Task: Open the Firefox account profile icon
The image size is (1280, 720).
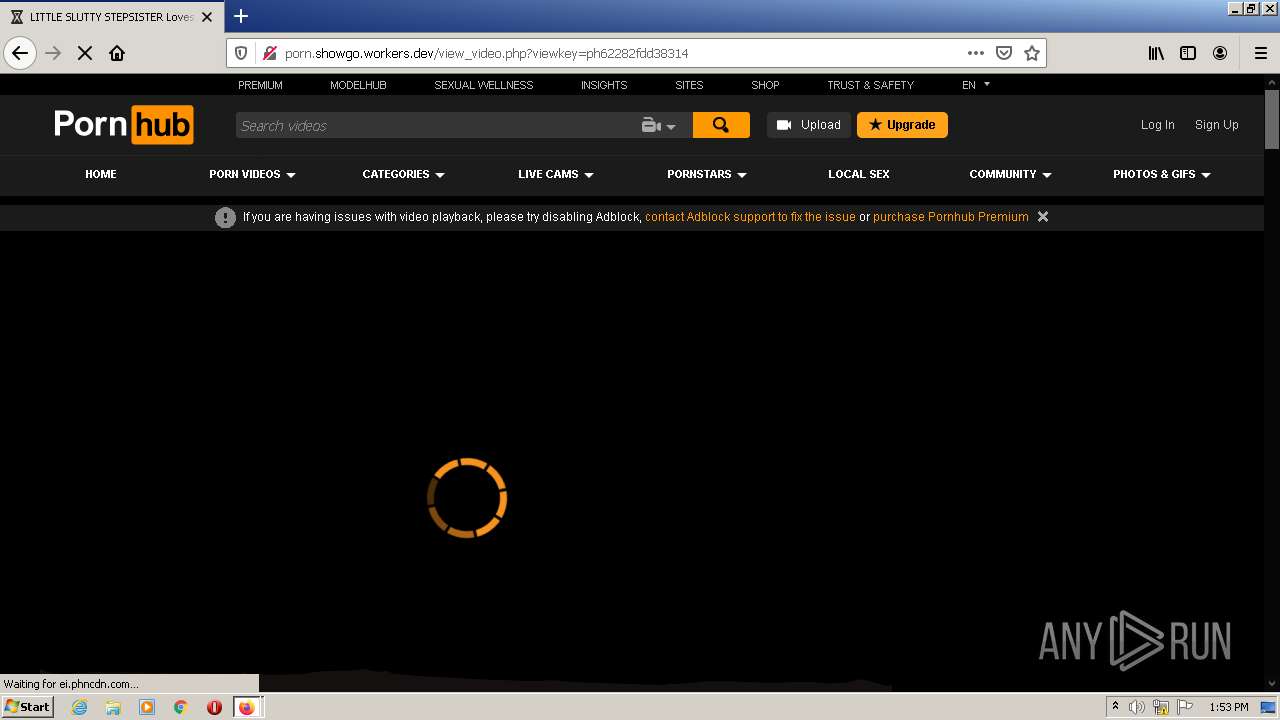Action: pos(1220,53)
